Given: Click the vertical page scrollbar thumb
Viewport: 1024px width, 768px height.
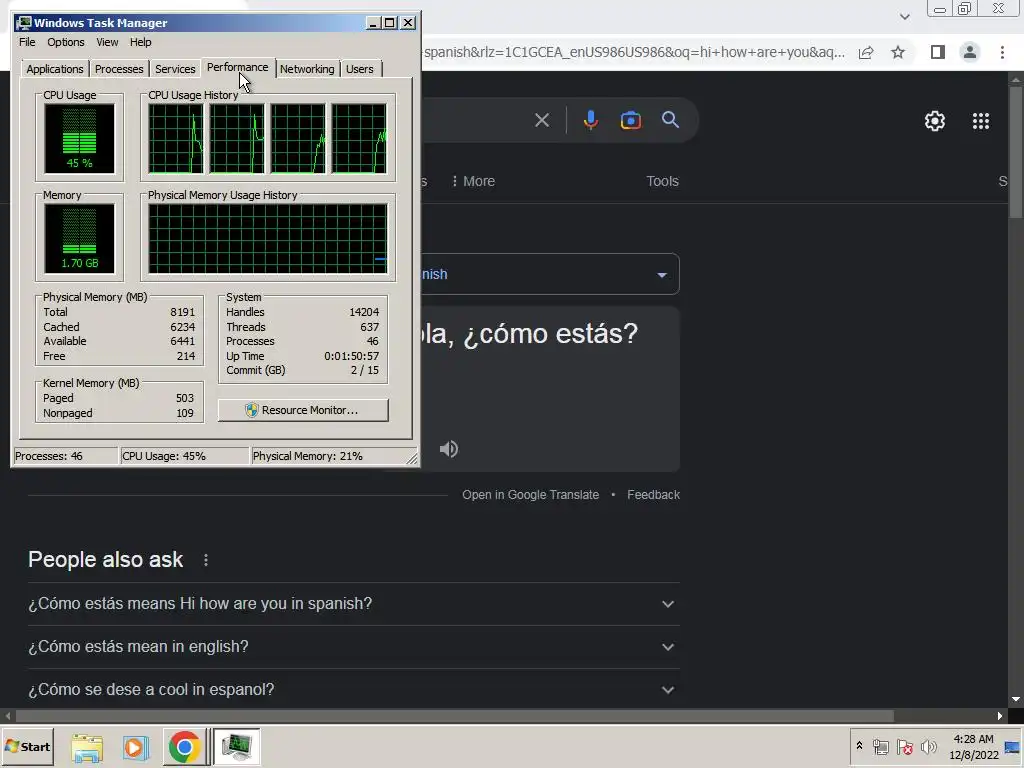Looking at the screenshot, I should coord(1016,152).
